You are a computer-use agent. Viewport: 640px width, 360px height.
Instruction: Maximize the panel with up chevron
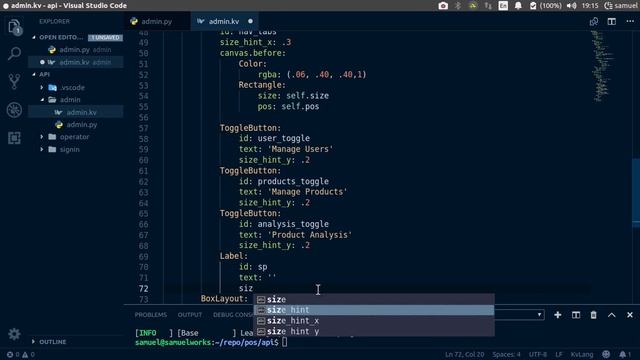[611, 315]
